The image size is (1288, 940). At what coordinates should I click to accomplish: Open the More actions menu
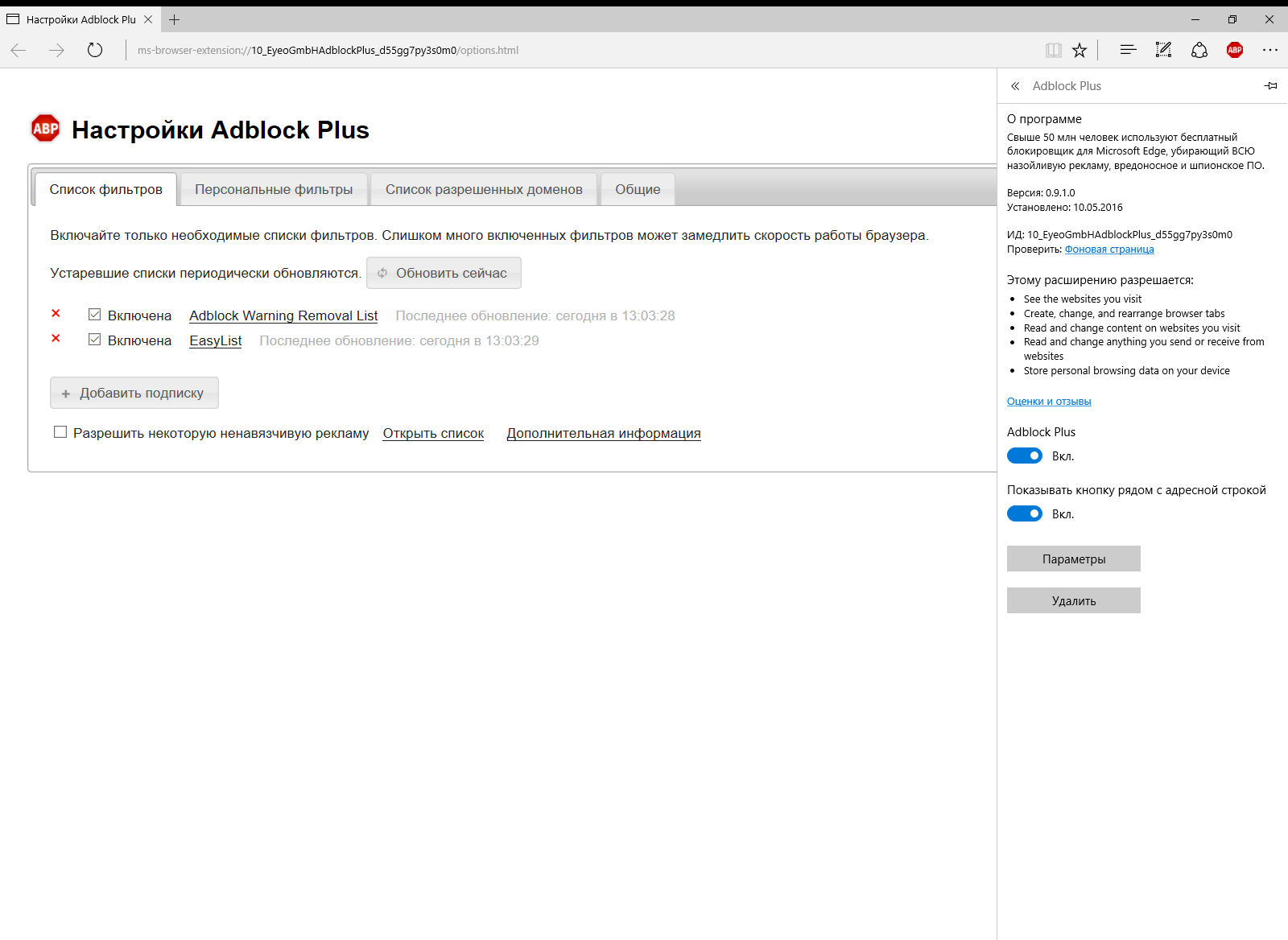click(x=1269, y=50)
